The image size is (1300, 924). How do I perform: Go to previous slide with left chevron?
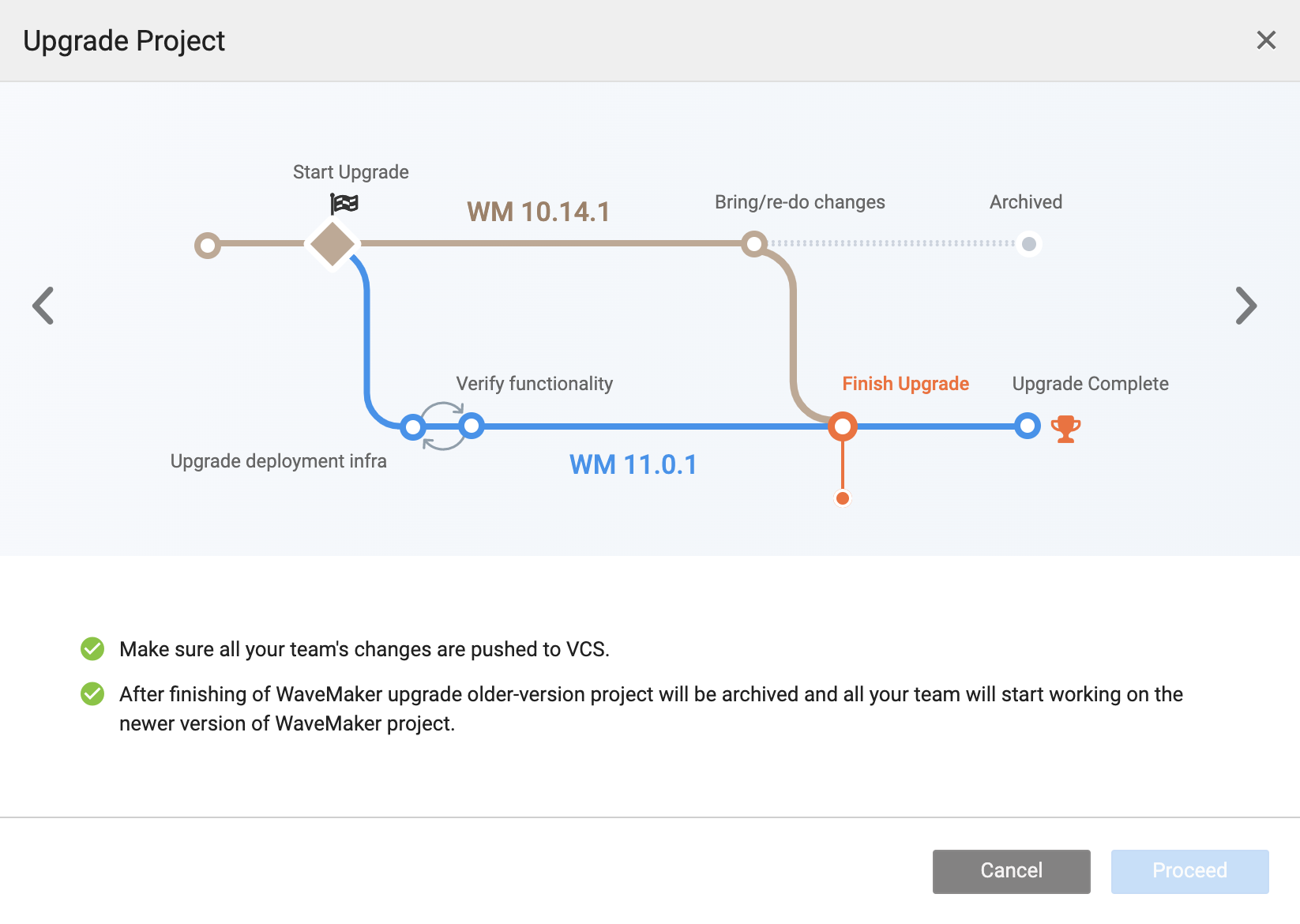tap(43, 306)
